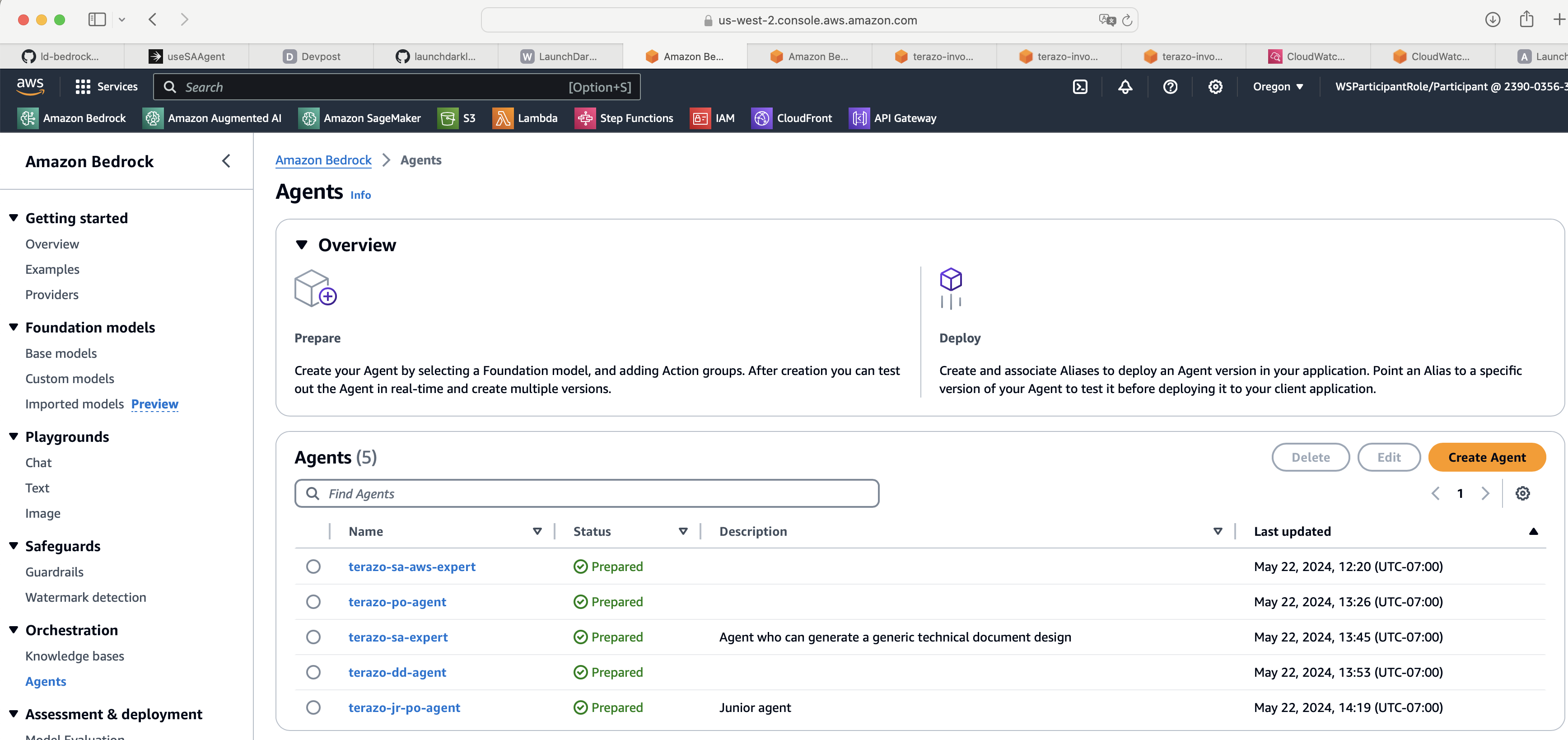
Task: Open the AWS help question mark icon
Action: coord(1170,86)
